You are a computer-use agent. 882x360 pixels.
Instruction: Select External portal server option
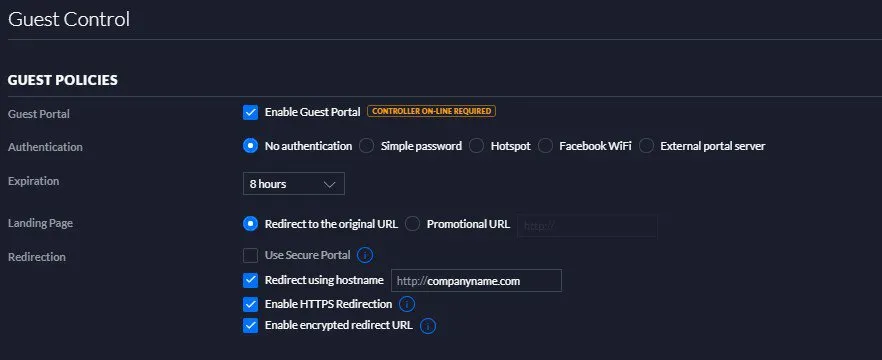(x=646, y=146)
